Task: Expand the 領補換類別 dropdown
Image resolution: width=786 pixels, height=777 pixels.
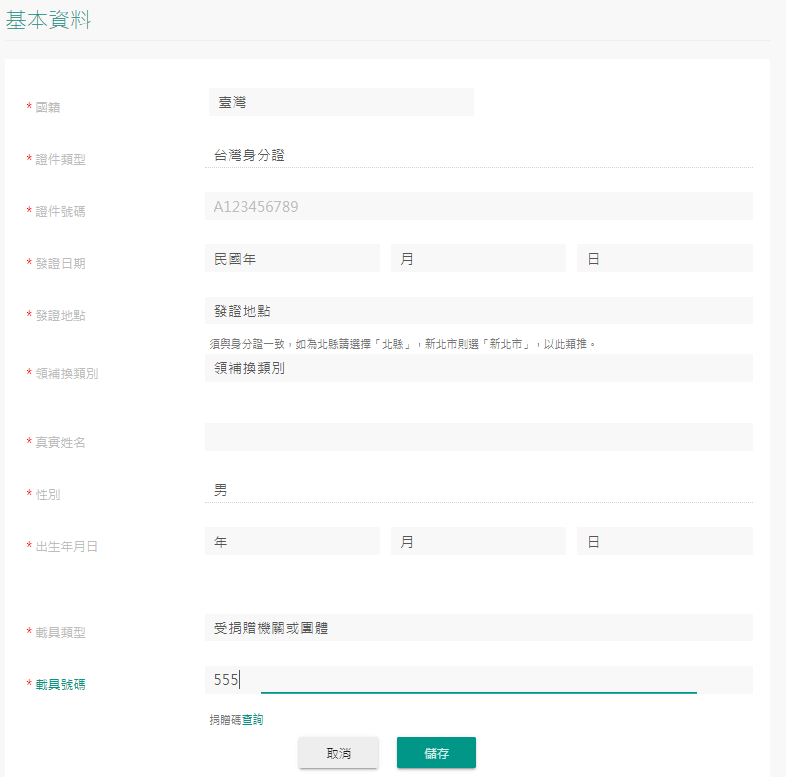Action: pos(478,368)
